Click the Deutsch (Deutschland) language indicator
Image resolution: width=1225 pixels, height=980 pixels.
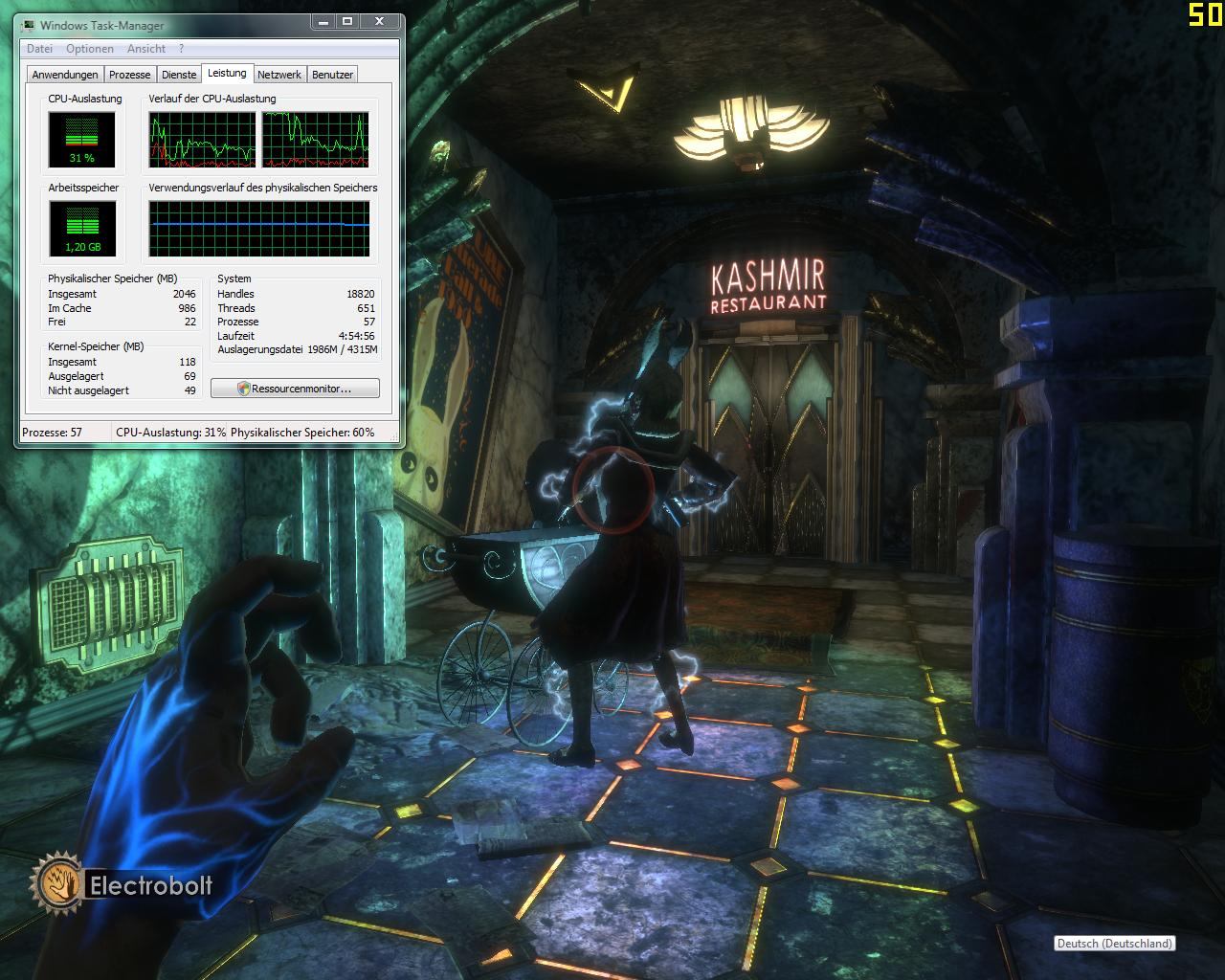(x=1114, y=943)
